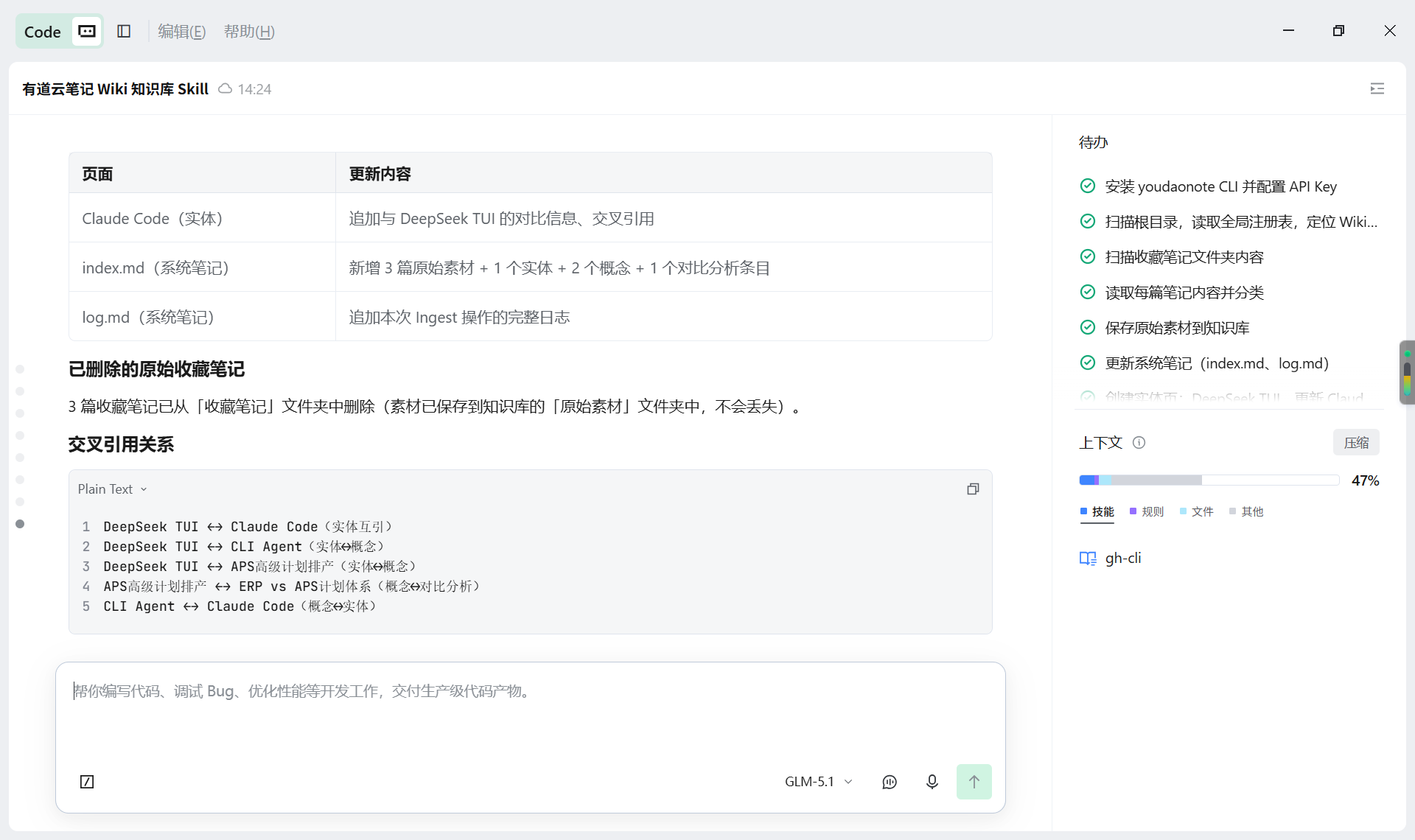1415x840 pixels.
Task: Select the 其他 tab
Action: (x=1246, y=512)
